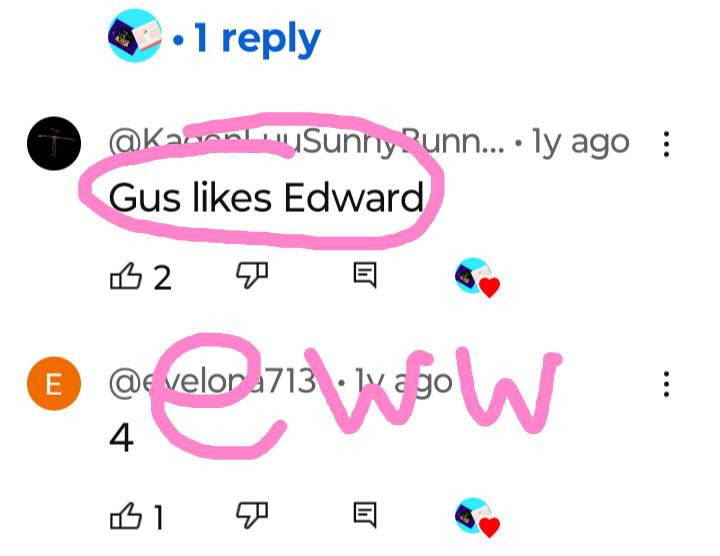Like the Gus likes Edward comment
The width and height of the screenshot is (720, 556).
[125, 276]
